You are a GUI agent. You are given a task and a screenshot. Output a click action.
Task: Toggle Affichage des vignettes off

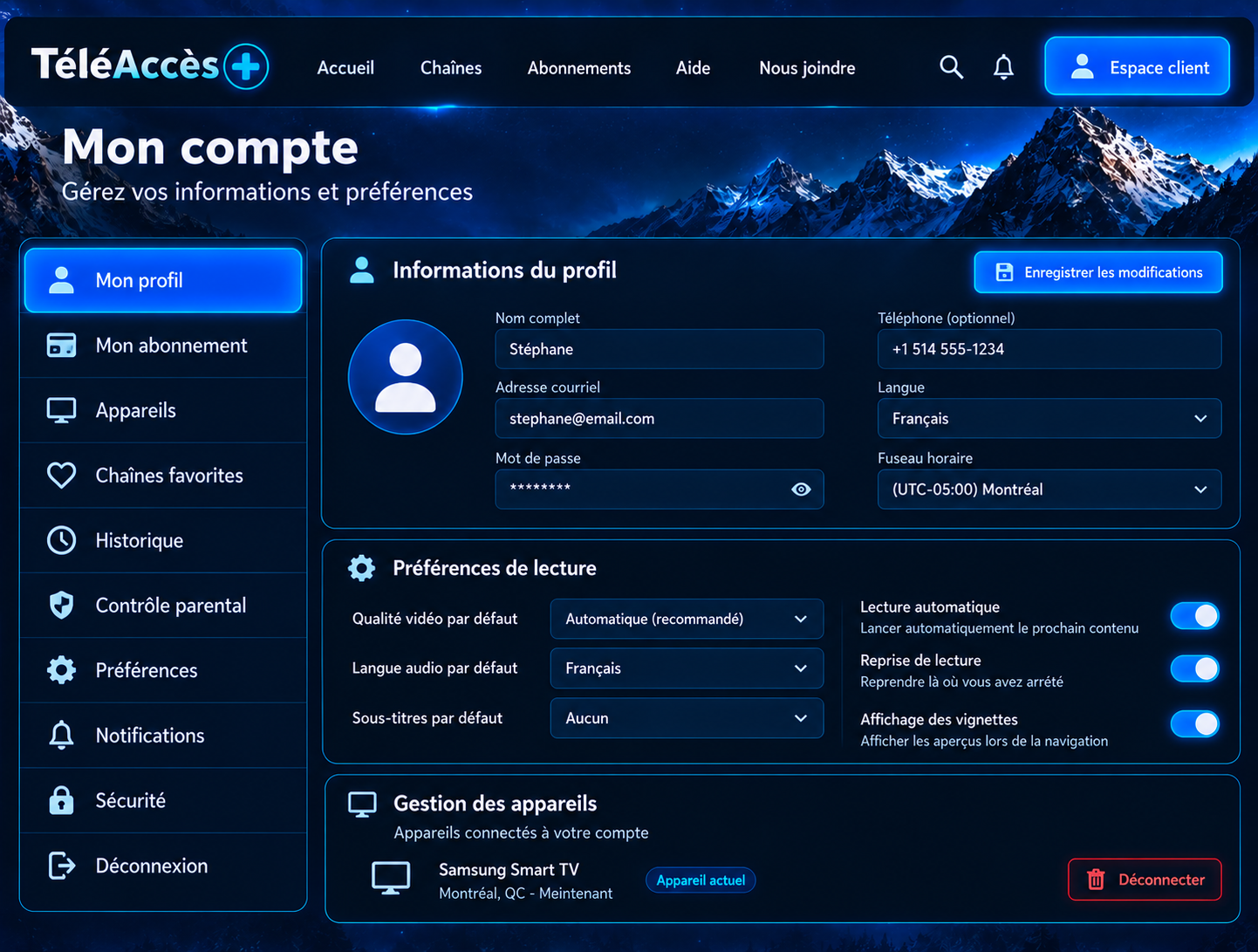tap(1194, 723)
